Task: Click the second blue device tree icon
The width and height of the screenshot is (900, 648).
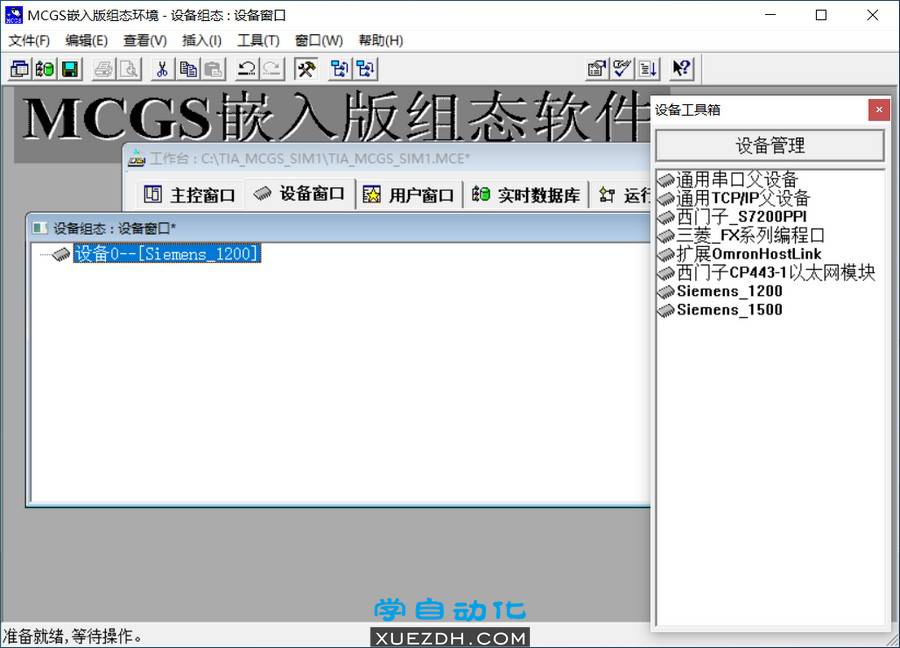Action: click(x=366, y=69)
